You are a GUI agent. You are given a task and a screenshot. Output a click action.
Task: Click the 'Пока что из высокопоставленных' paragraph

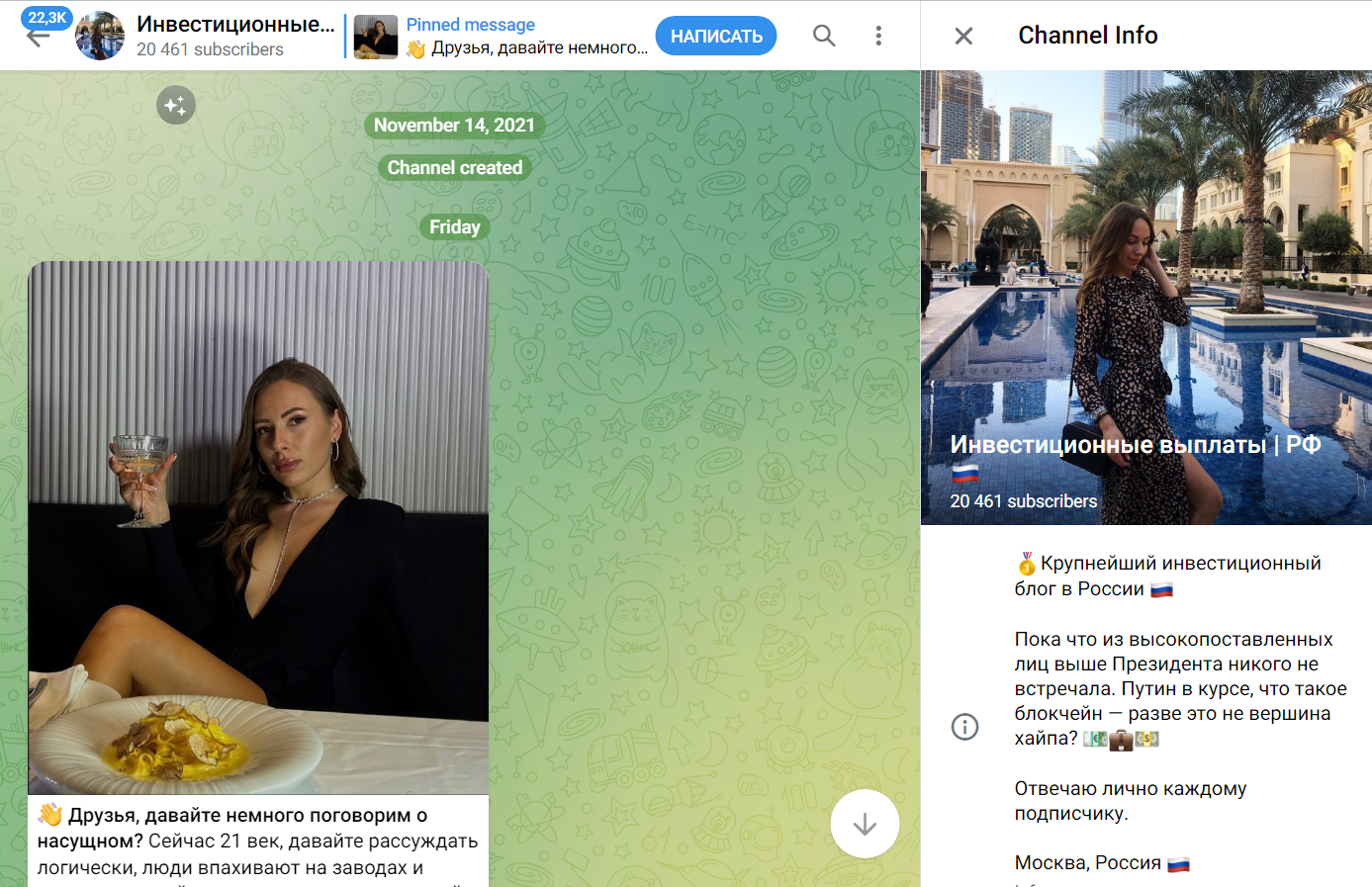point(1181,689)
